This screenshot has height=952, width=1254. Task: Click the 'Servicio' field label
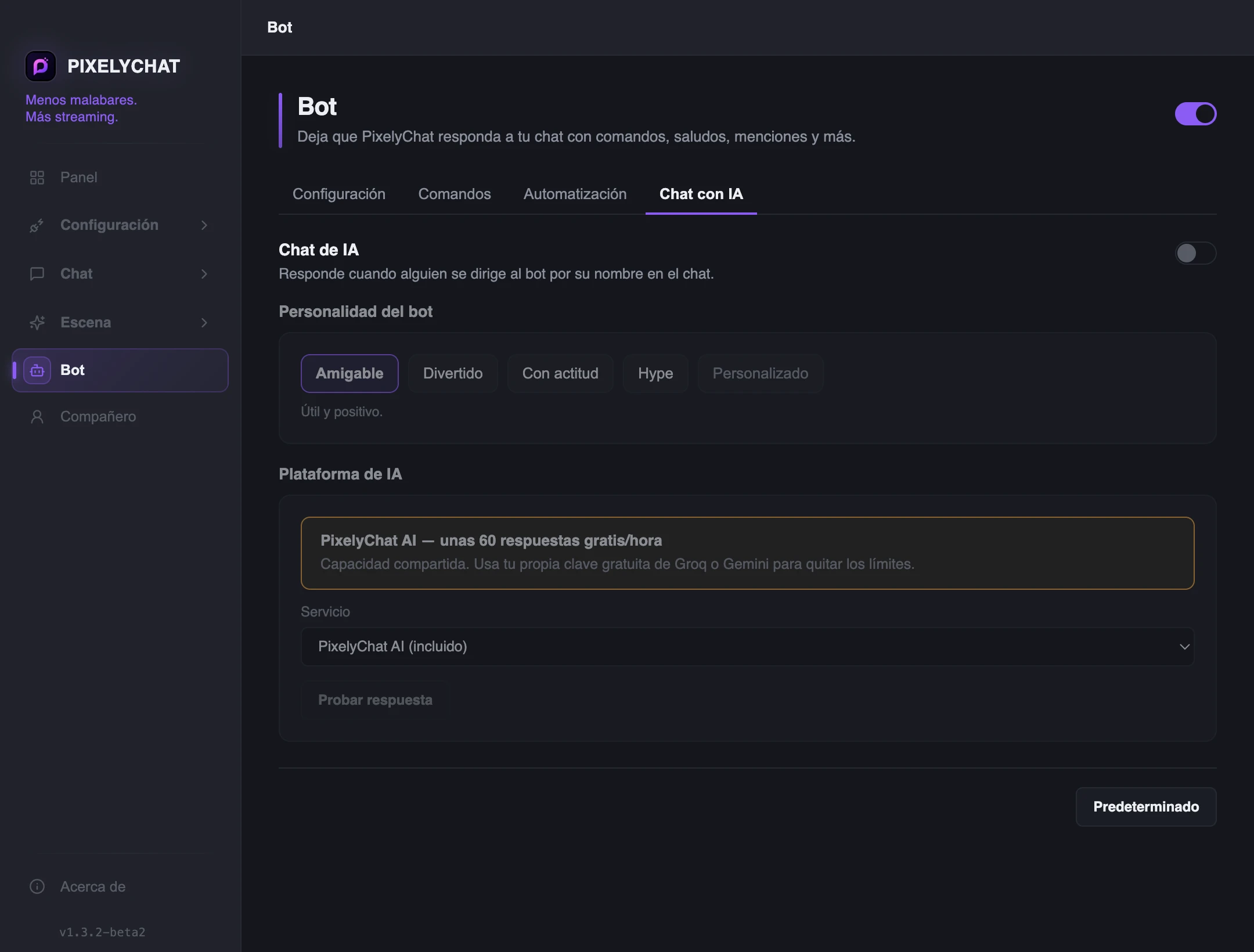click(x=325, y=612)
